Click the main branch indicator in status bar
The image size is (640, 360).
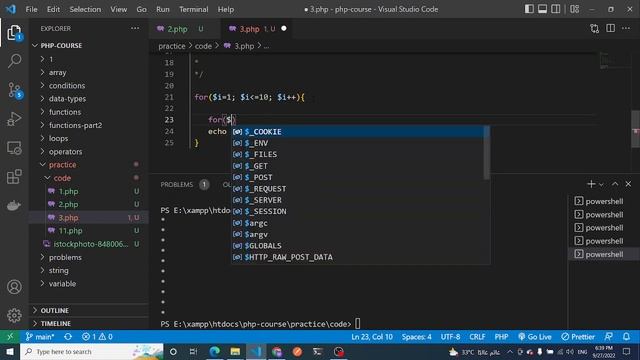coord(40,337)
